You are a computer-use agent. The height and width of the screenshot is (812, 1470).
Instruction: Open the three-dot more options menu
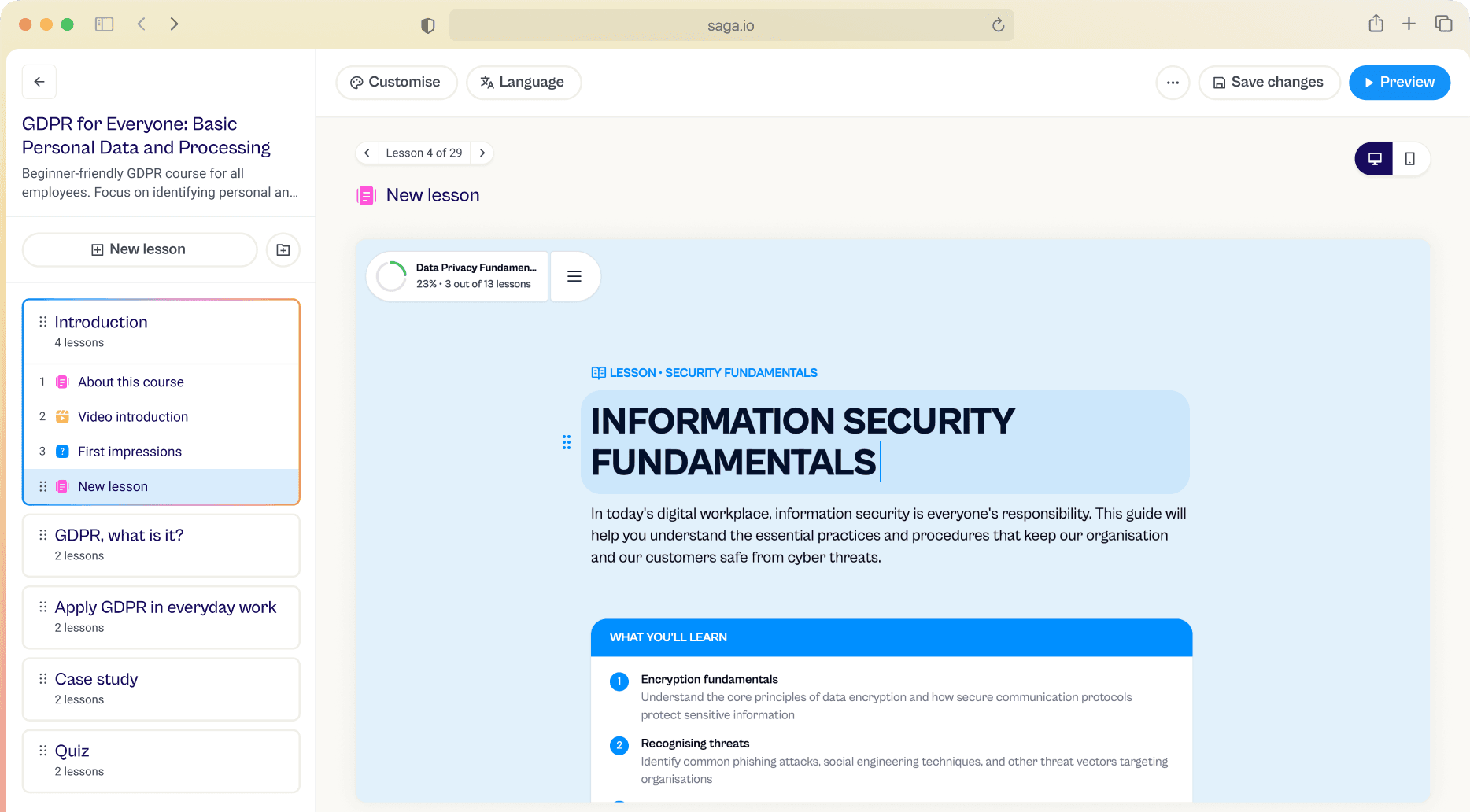pyautogui.click(x=1173, y=83)
